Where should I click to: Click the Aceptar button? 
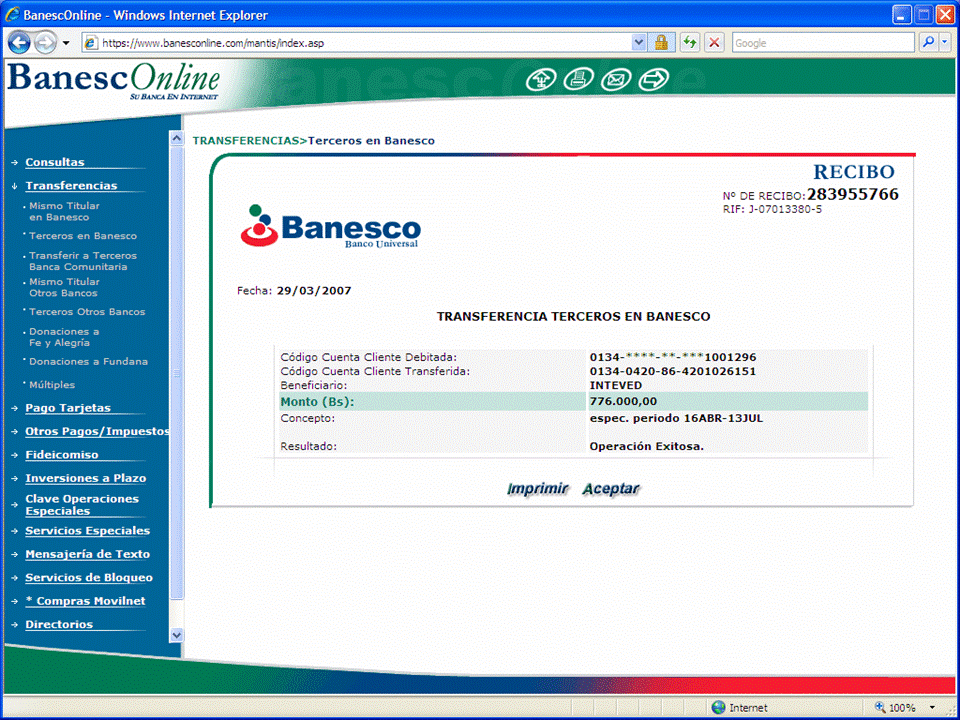click(x=610, y=489)
